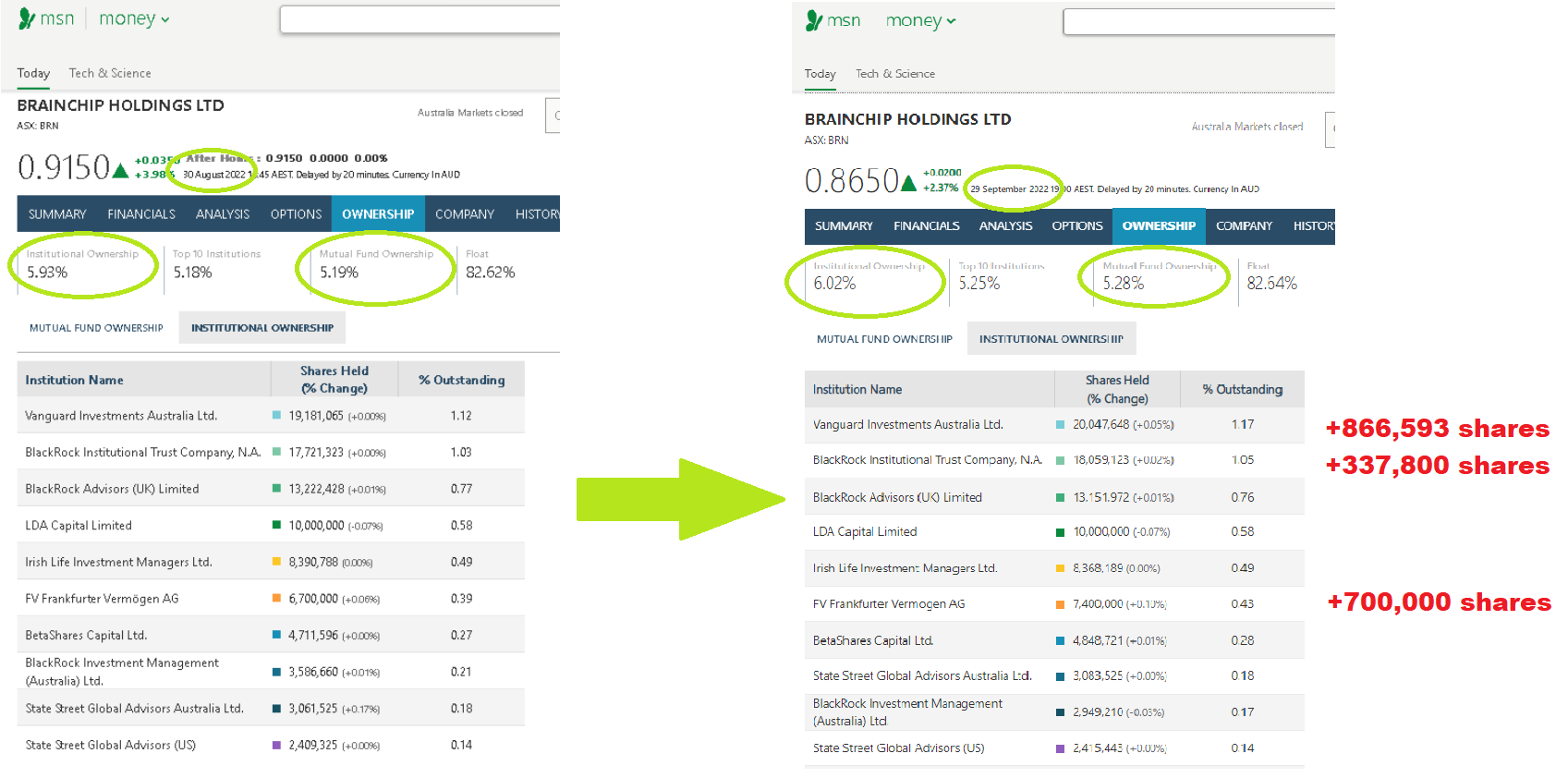Select COMPANY tab in right navigation bar
Image resolution: width=1568 pixels, height=778 pixels.
(x=1244, y=226)
